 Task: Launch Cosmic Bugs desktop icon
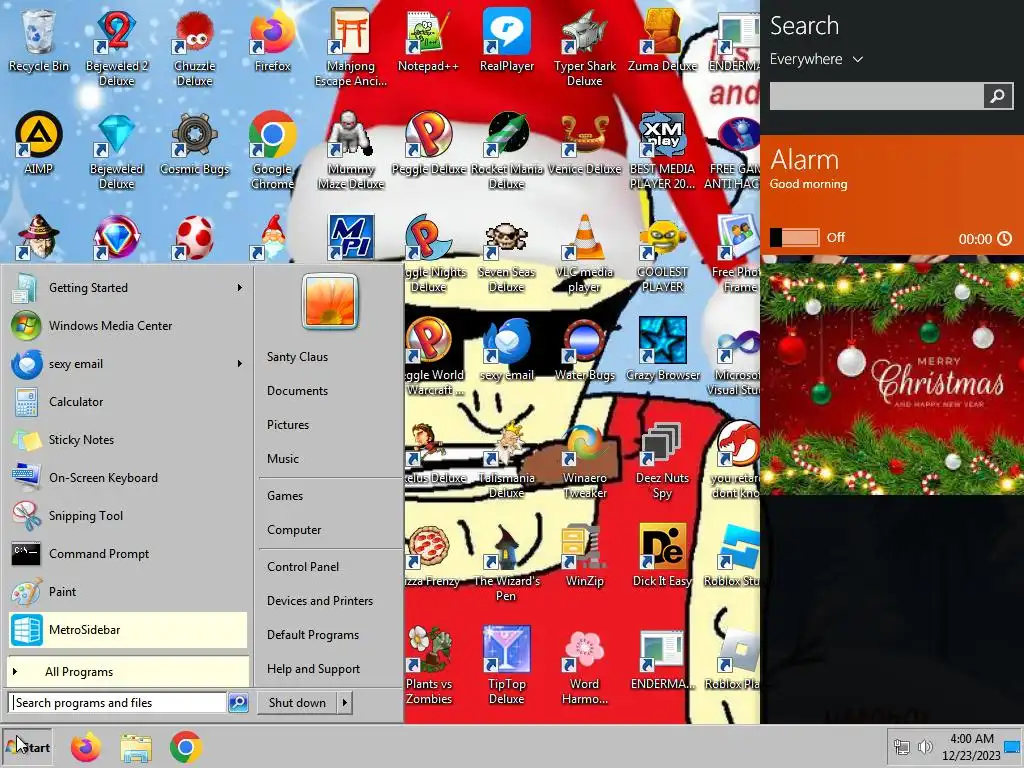tap(195, 144)
